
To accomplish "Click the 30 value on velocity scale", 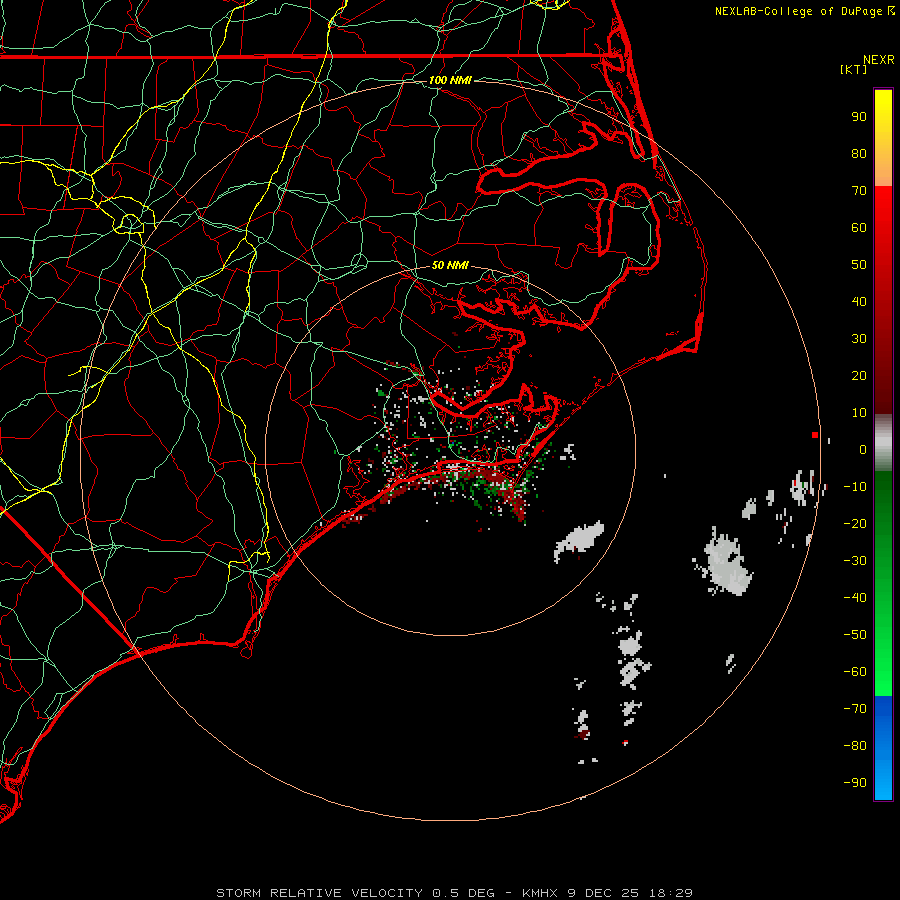I will [859, 339].
